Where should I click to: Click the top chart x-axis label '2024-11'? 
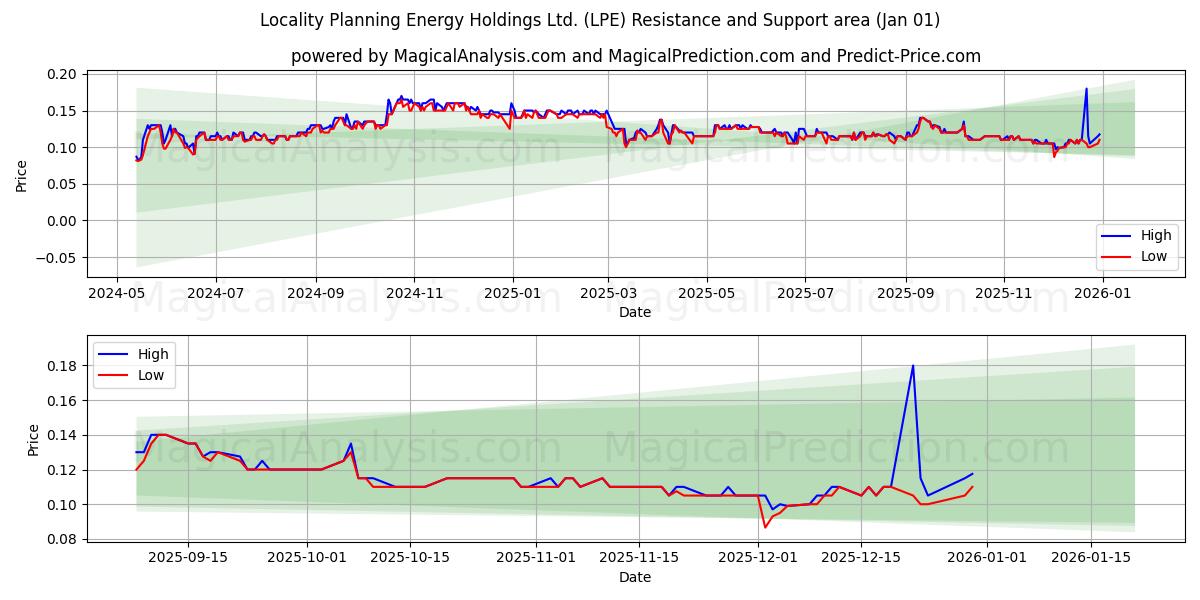415,294
